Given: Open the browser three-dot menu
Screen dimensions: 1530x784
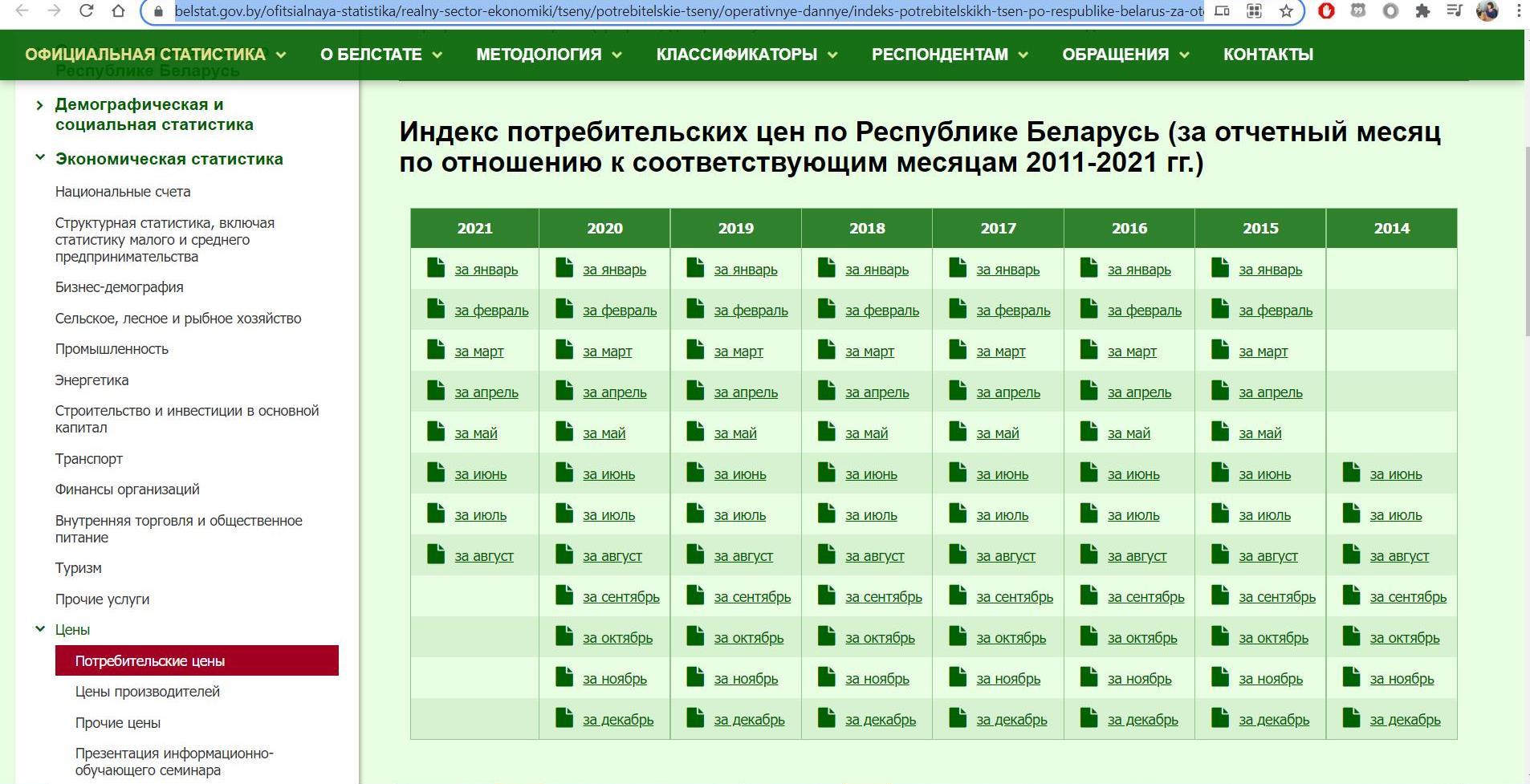Looking at the screenshot, I should pyautogui.click(x=1519, y=11).
